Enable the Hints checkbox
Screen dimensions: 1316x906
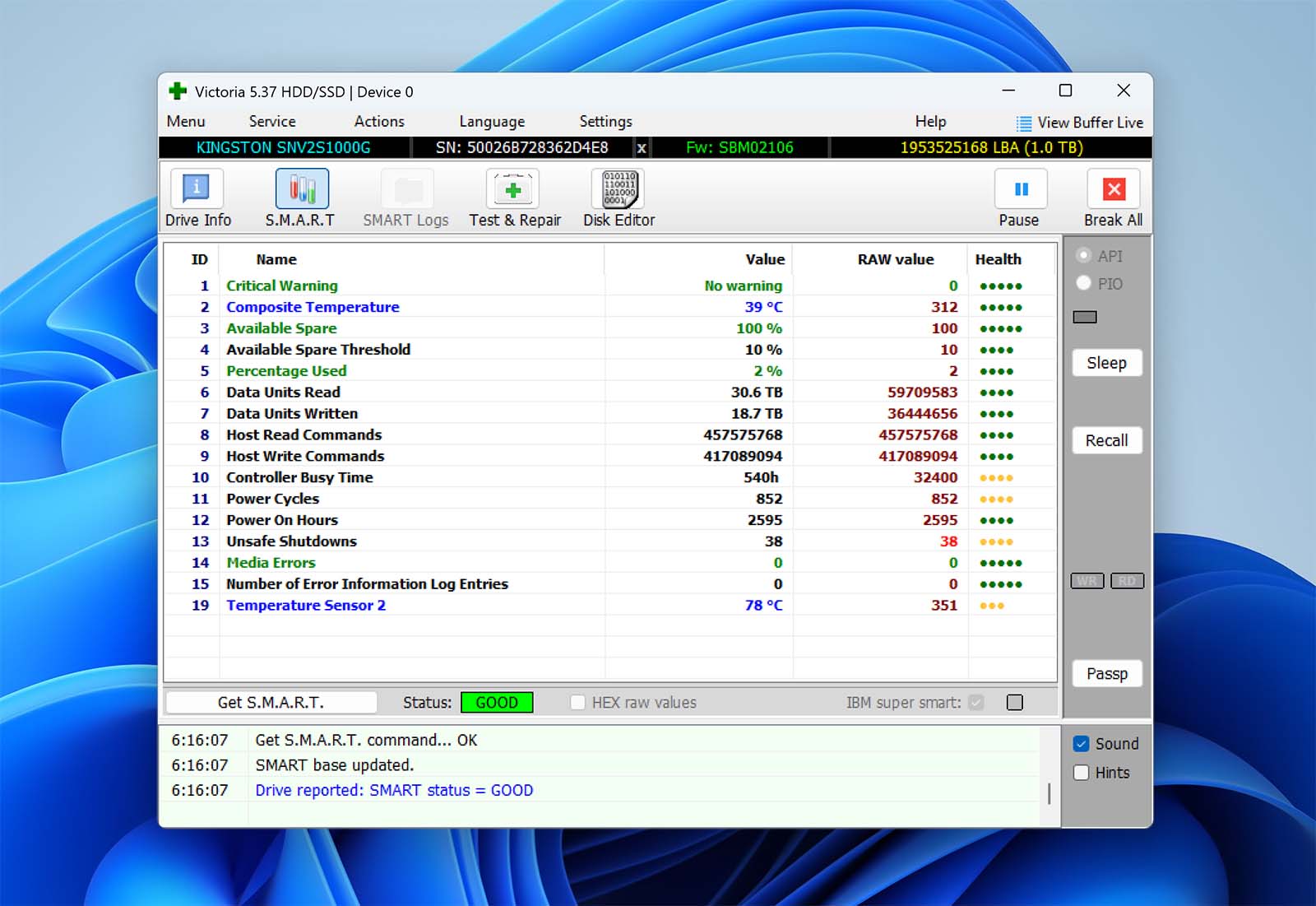coord(1082,773)
